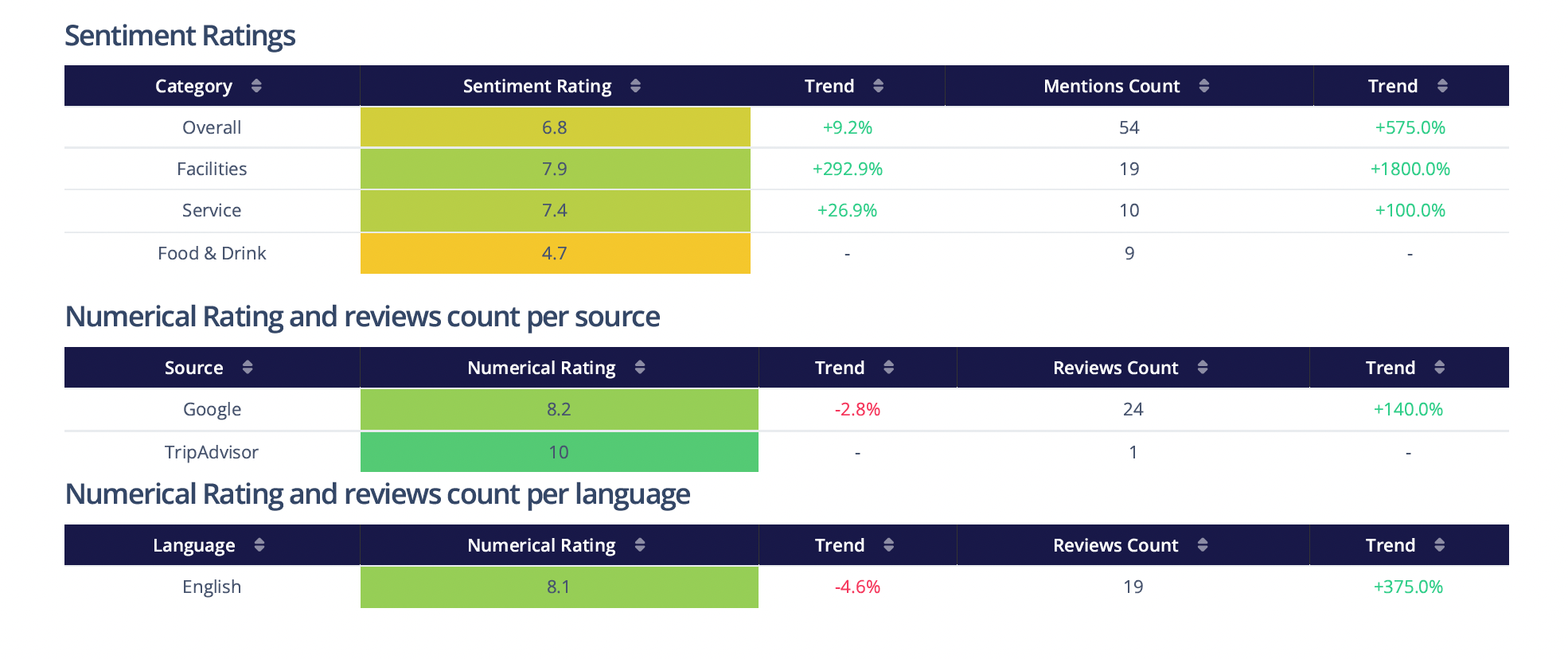
Task: Select the orange 4.7 Food & Drink cell
Action: (555, 253)
